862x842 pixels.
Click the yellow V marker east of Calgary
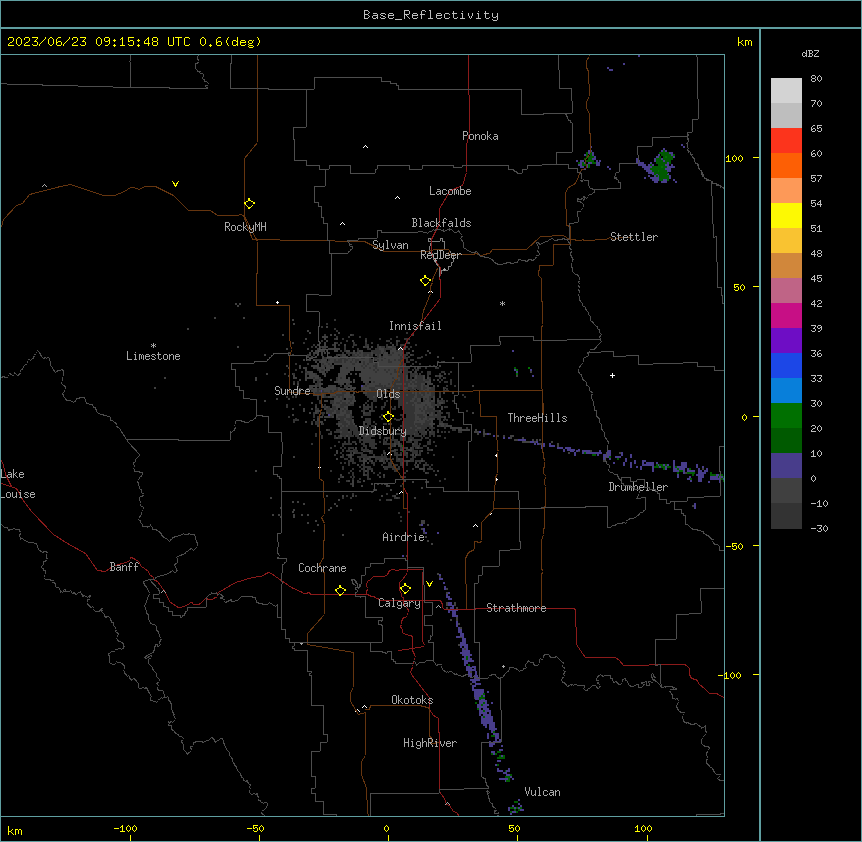click(x=429, y=584)
